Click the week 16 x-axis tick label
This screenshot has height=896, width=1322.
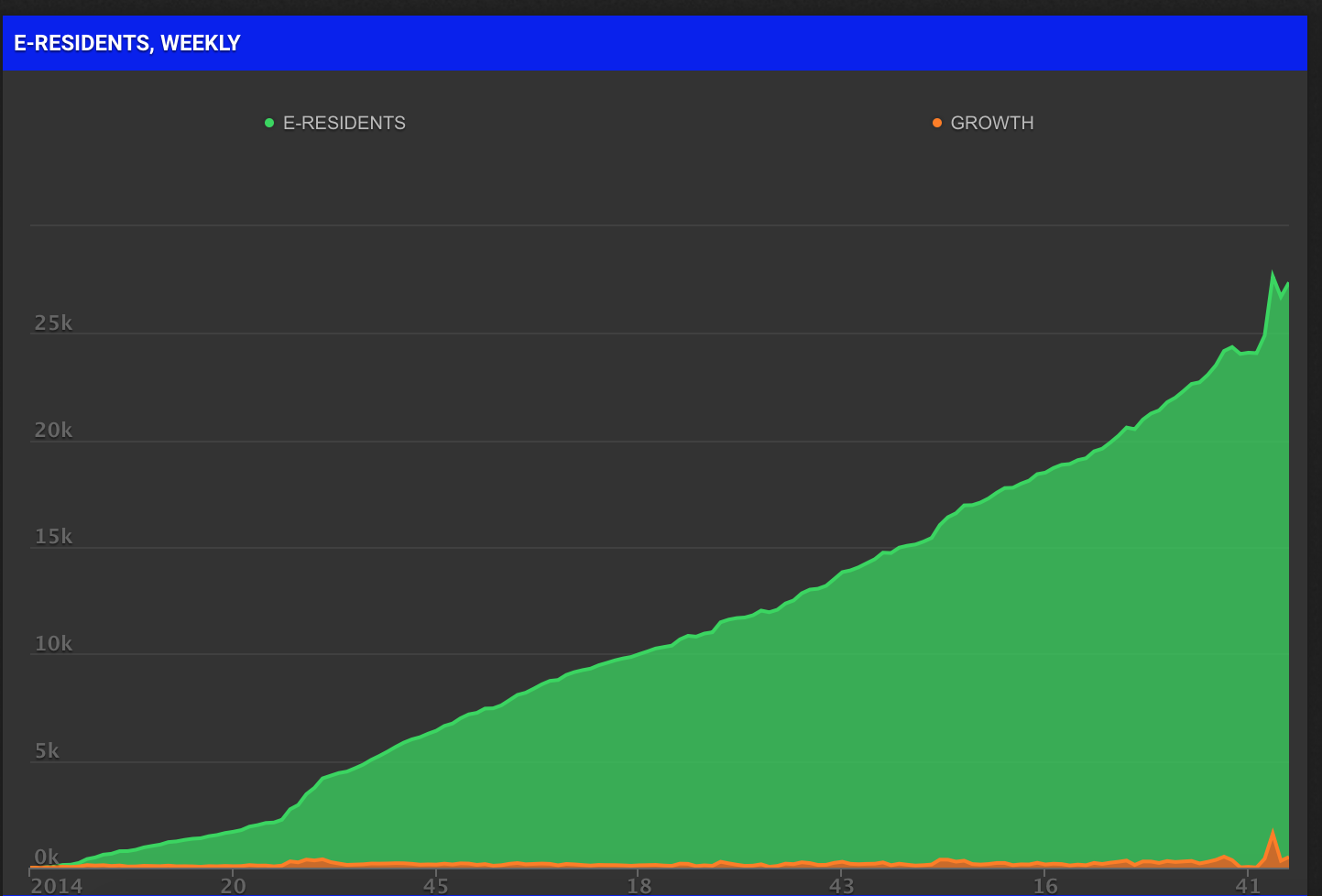(1045, 885)
